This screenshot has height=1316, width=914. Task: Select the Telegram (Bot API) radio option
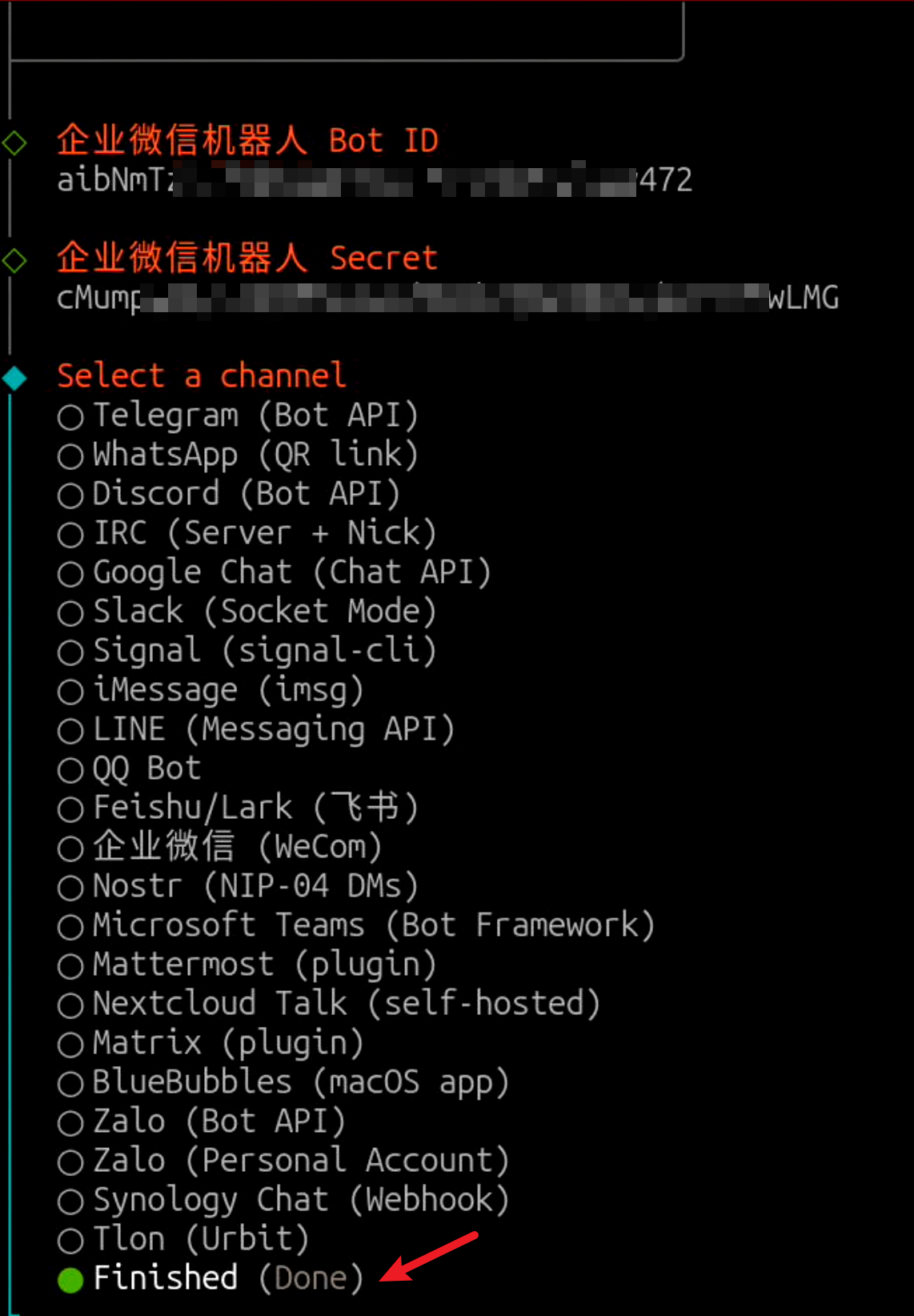pos(70,416)
